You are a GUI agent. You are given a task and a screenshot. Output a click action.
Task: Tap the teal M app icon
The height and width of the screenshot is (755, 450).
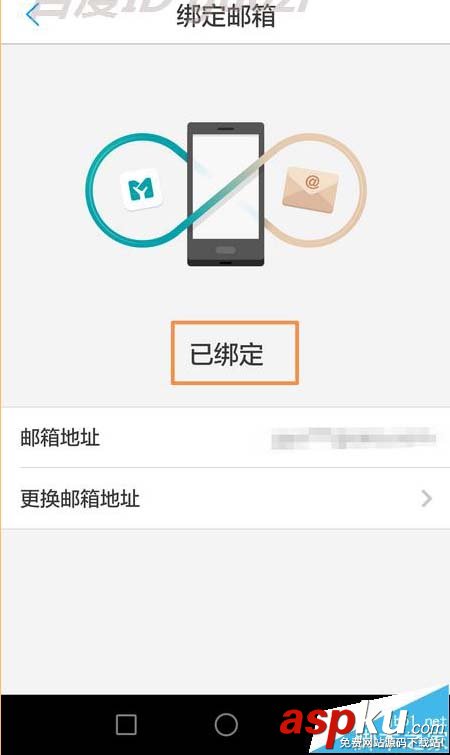pyautogui.click(x=141, y=189)
